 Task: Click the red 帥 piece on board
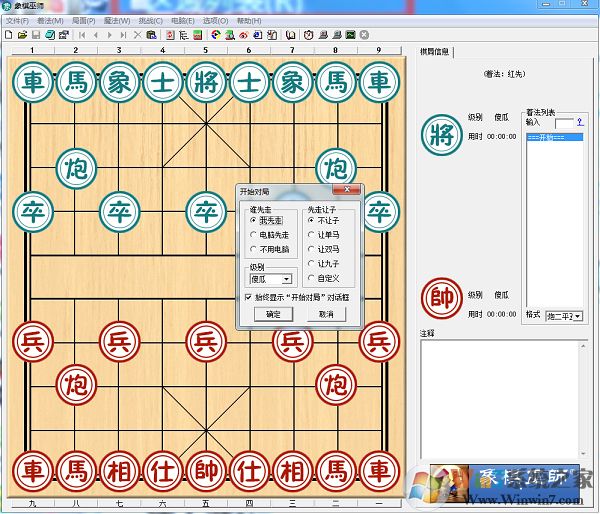pyautogui.click(x=206, y=472)
